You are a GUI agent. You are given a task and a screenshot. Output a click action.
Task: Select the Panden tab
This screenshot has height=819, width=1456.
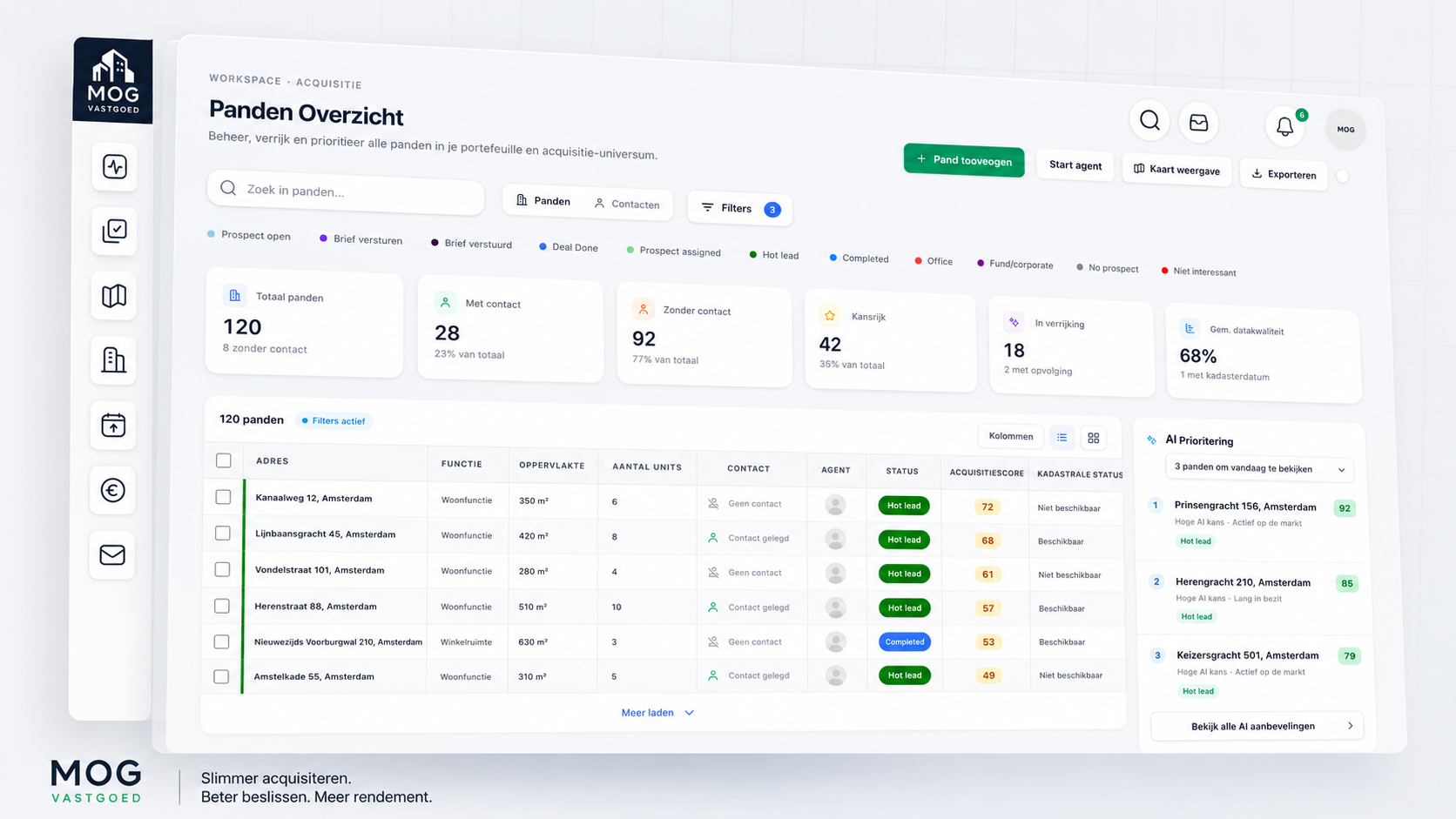click(543, 201)
